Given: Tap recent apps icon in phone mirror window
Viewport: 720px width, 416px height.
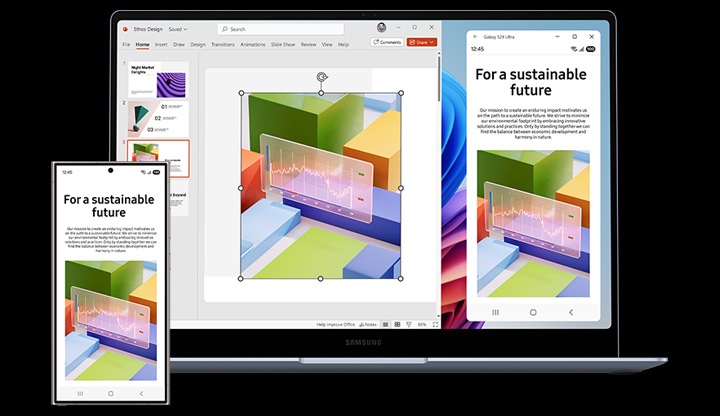Looking at the screenshot, I should coord(495,312).
